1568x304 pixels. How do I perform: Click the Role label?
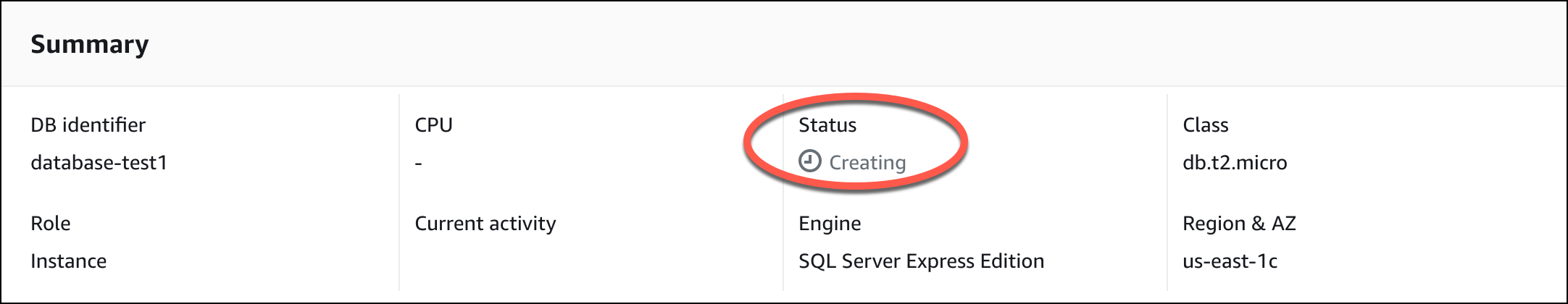51,224
